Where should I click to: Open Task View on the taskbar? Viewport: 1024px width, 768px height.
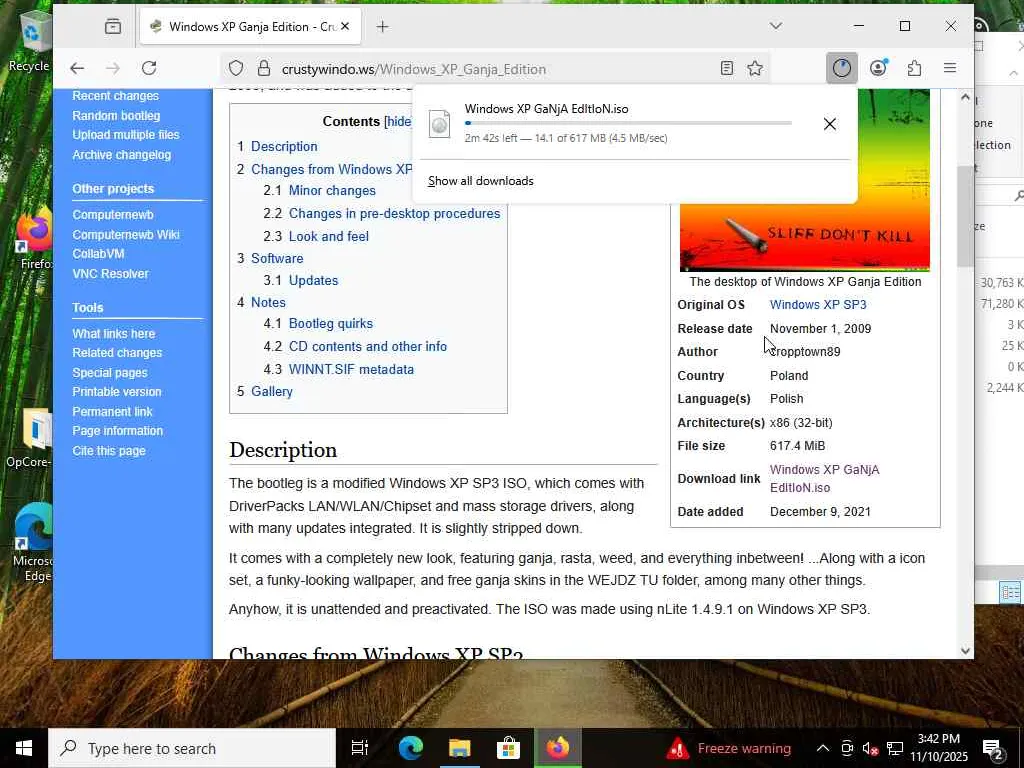pos(360,748)
